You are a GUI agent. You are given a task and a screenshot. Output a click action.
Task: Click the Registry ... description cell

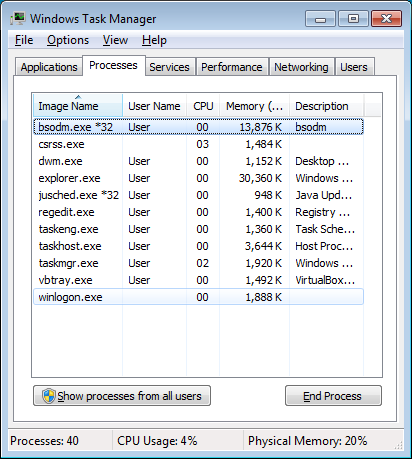coord(323,212)
